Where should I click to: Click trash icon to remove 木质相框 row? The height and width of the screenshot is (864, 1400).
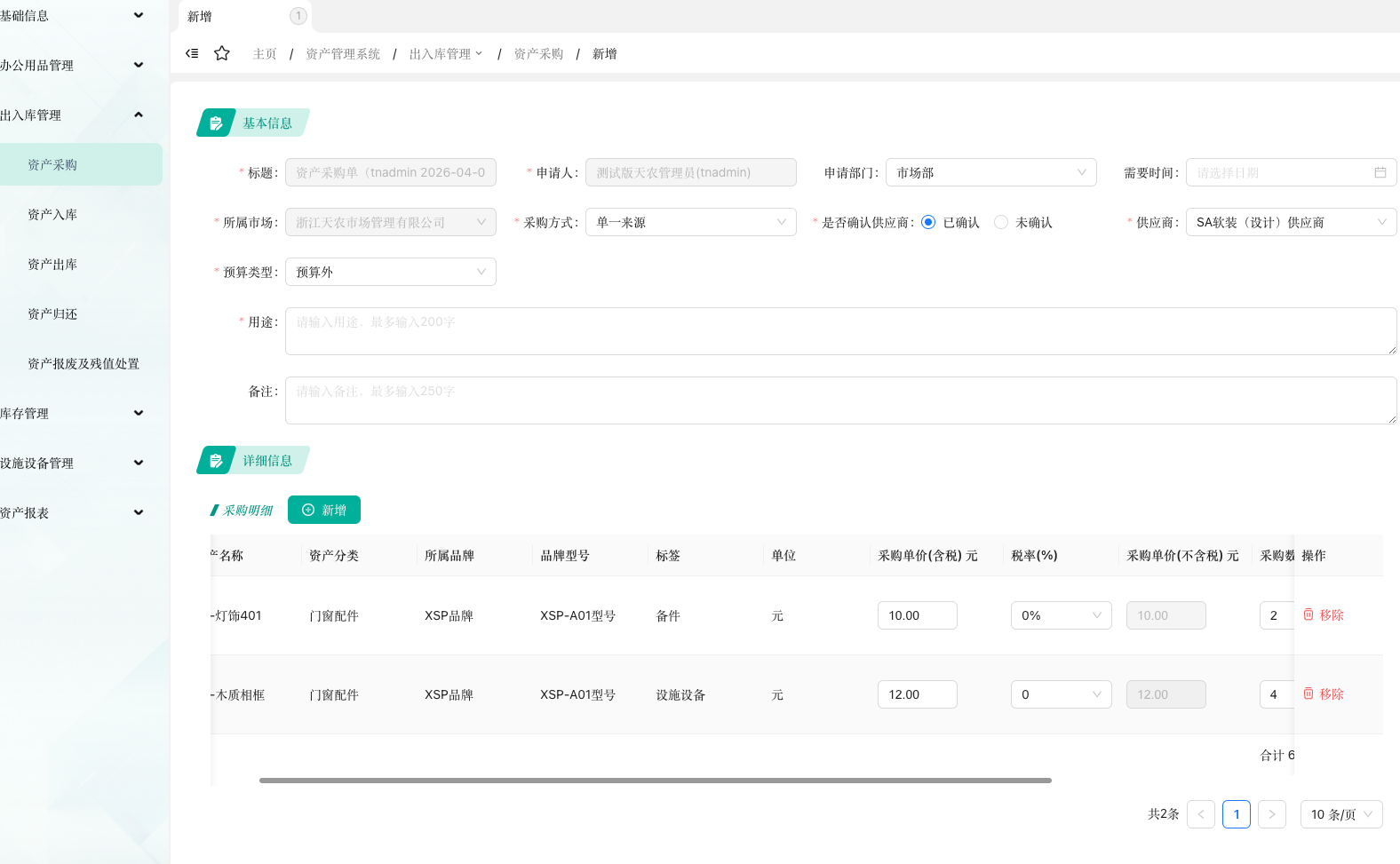1309,694
